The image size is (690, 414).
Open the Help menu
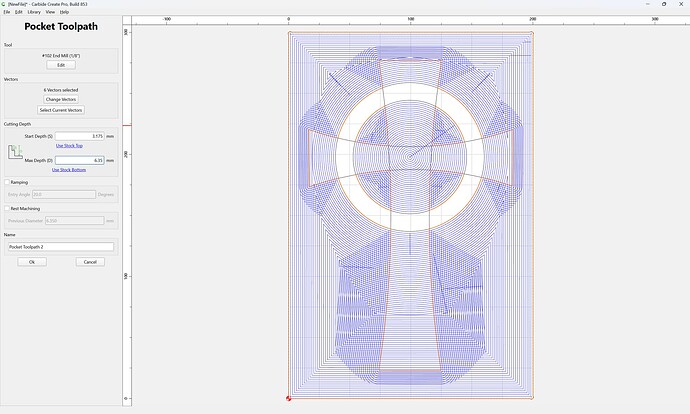(x=64, y=12)
